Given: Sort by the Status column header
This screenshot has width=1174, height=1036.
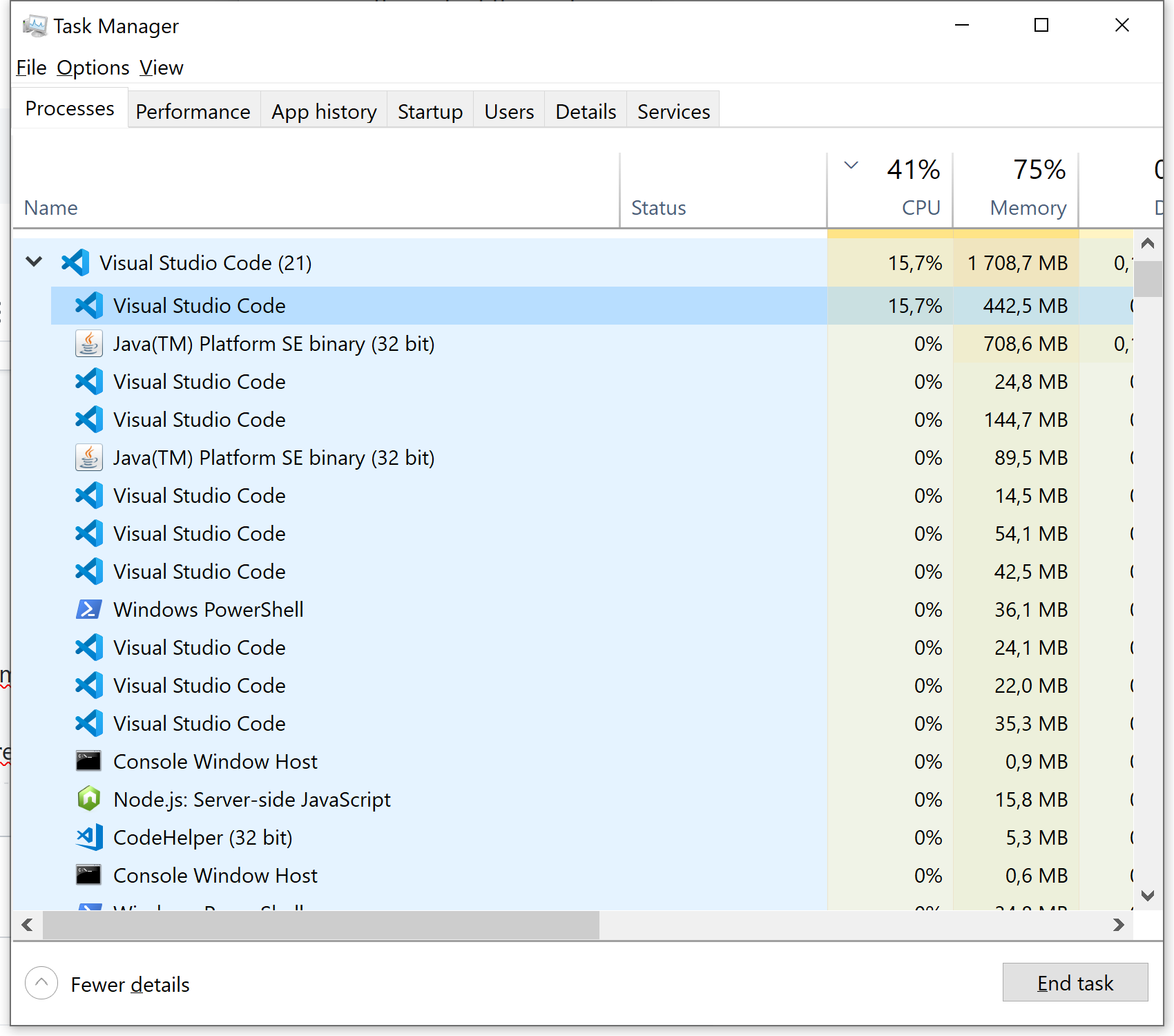Looking at the screenshot, I should click(x=724, y=190).
